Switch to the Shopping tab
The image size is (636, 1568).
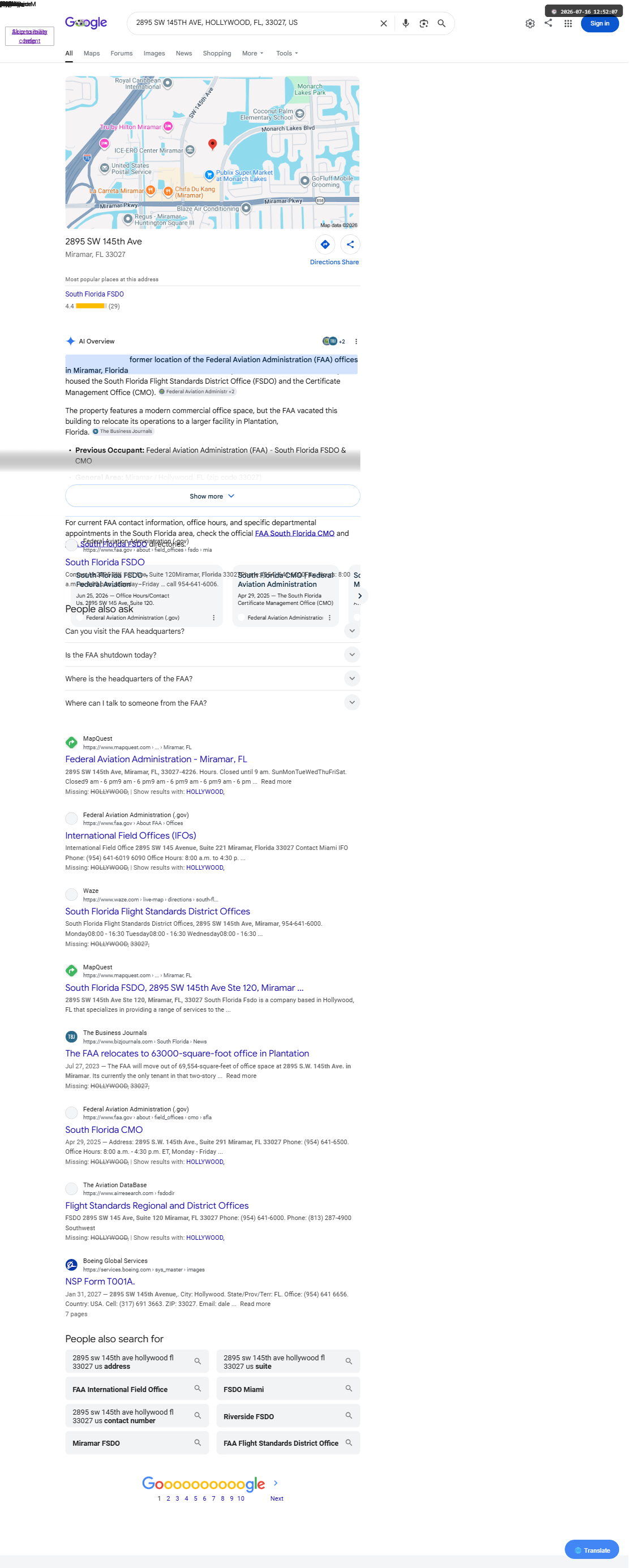pyautogui.click(x=217, y=54)
